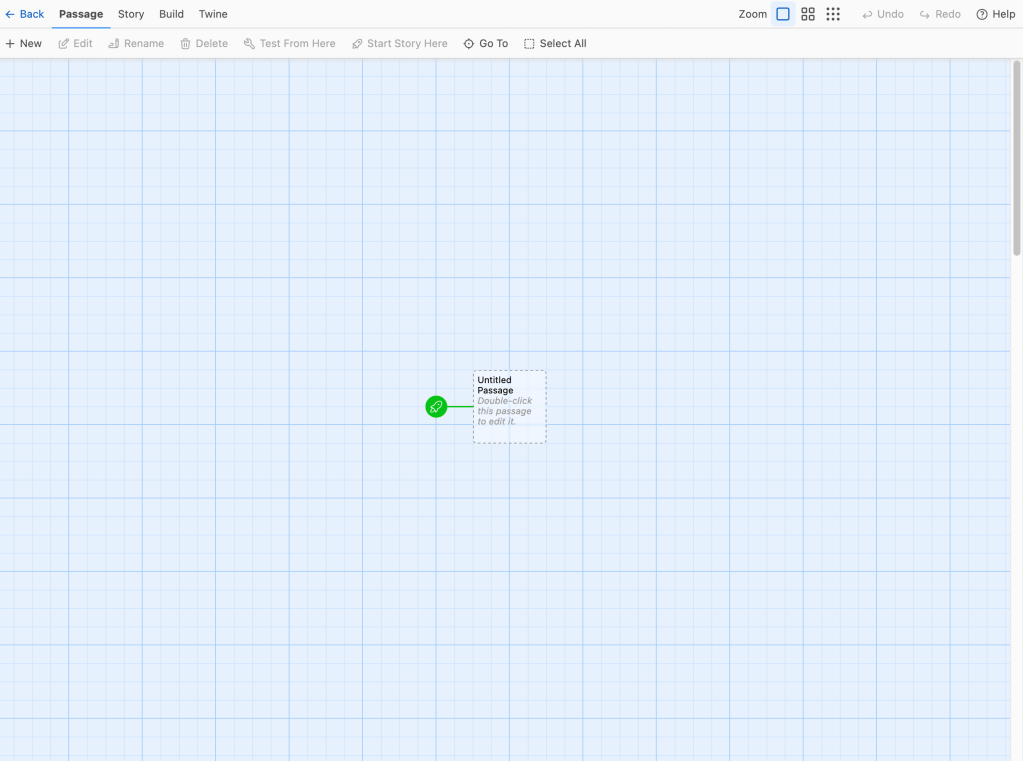
Task: Click Start Story Here toolbar button
Action: pyautogui.click(x=399, y=44)
